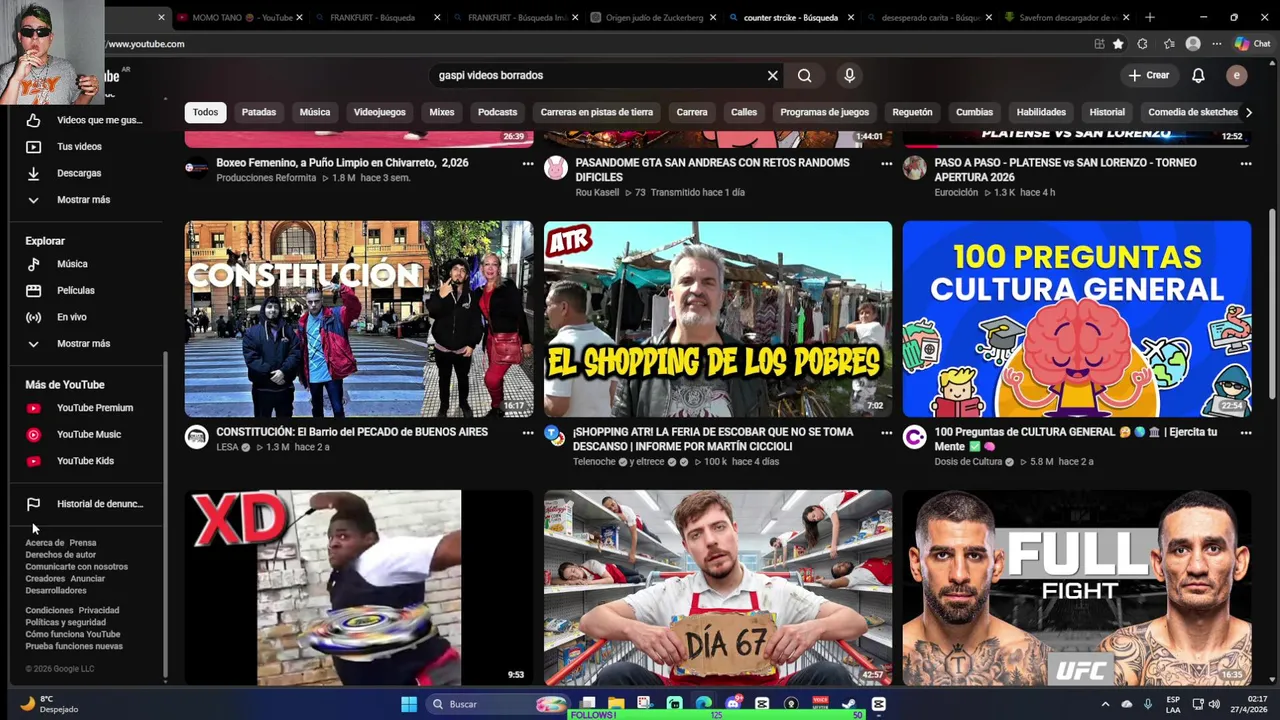Select the Reguetón filter chip
Image resolution: width=1280 pixels, height=720 pixels.
pos(912,112)
